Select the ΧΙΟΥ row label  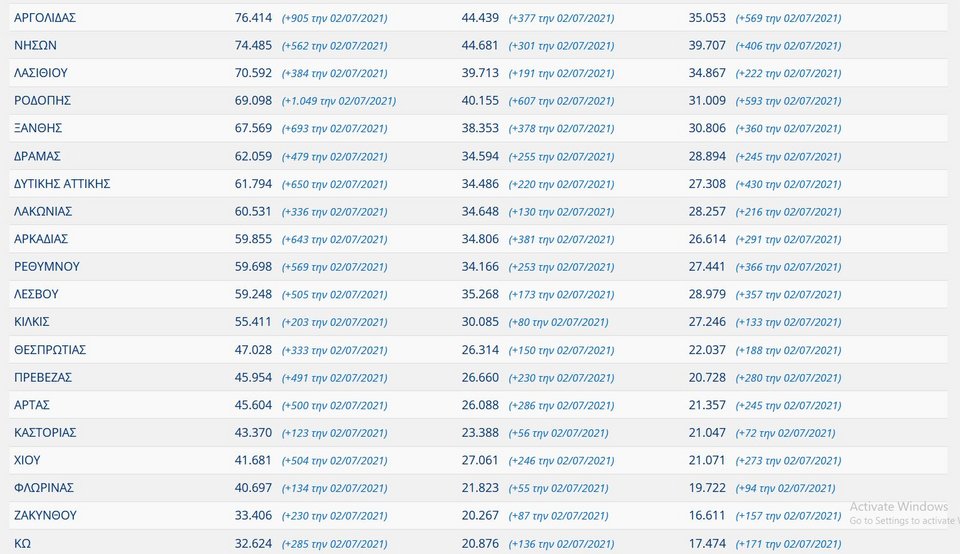27,460
